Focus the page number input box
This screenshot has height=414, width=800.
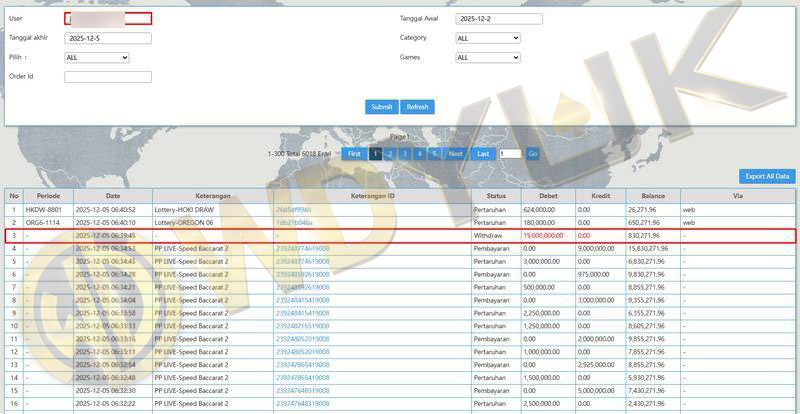[x=509, y=154]
